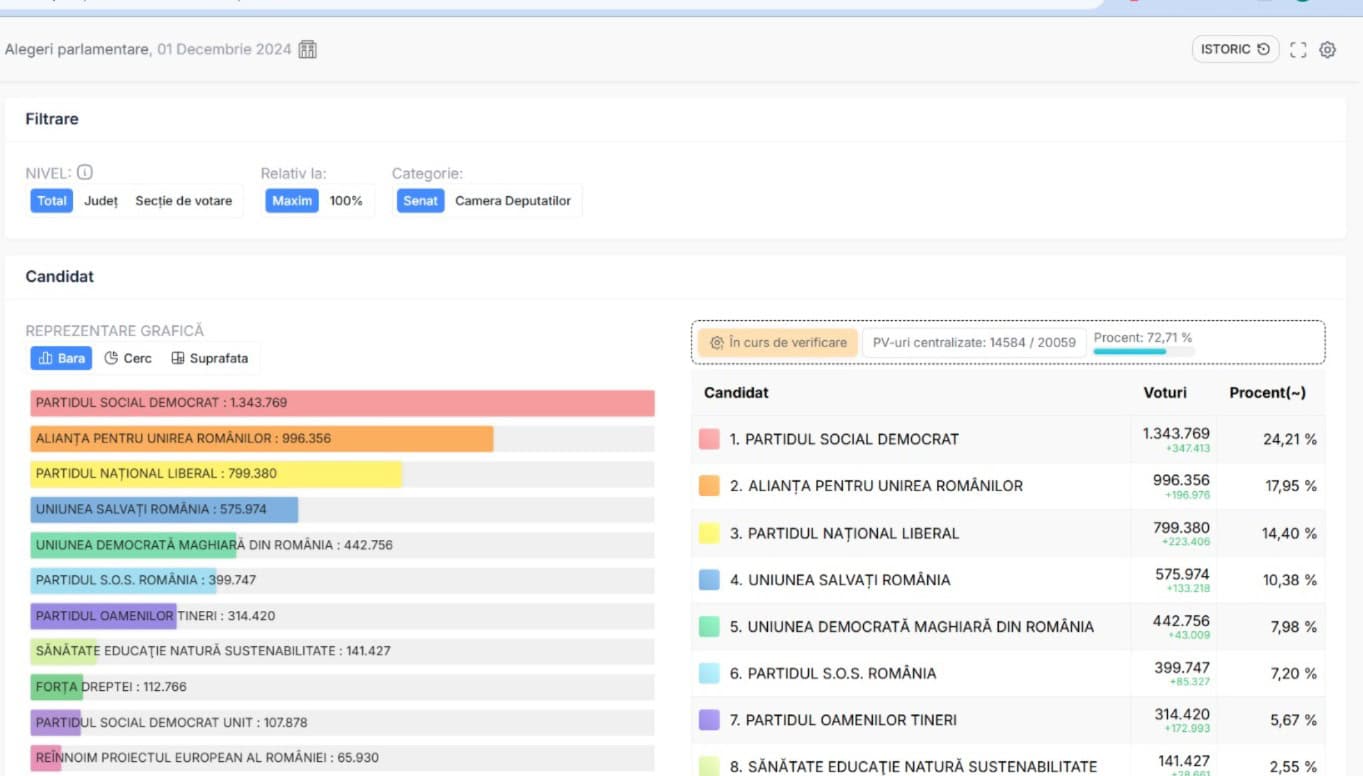Screen dimensions: 1363x776
Task: Click the building icon beside election date
Action: coord(308,49)
